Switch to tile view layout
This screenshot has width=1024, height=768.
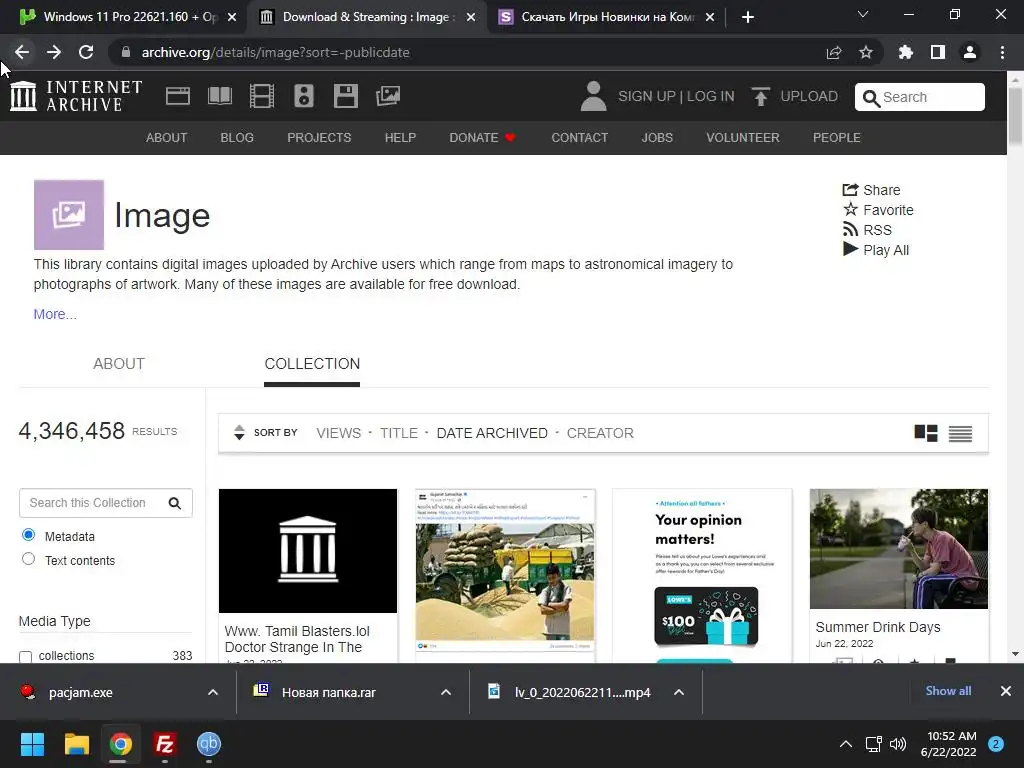[925, 433]
